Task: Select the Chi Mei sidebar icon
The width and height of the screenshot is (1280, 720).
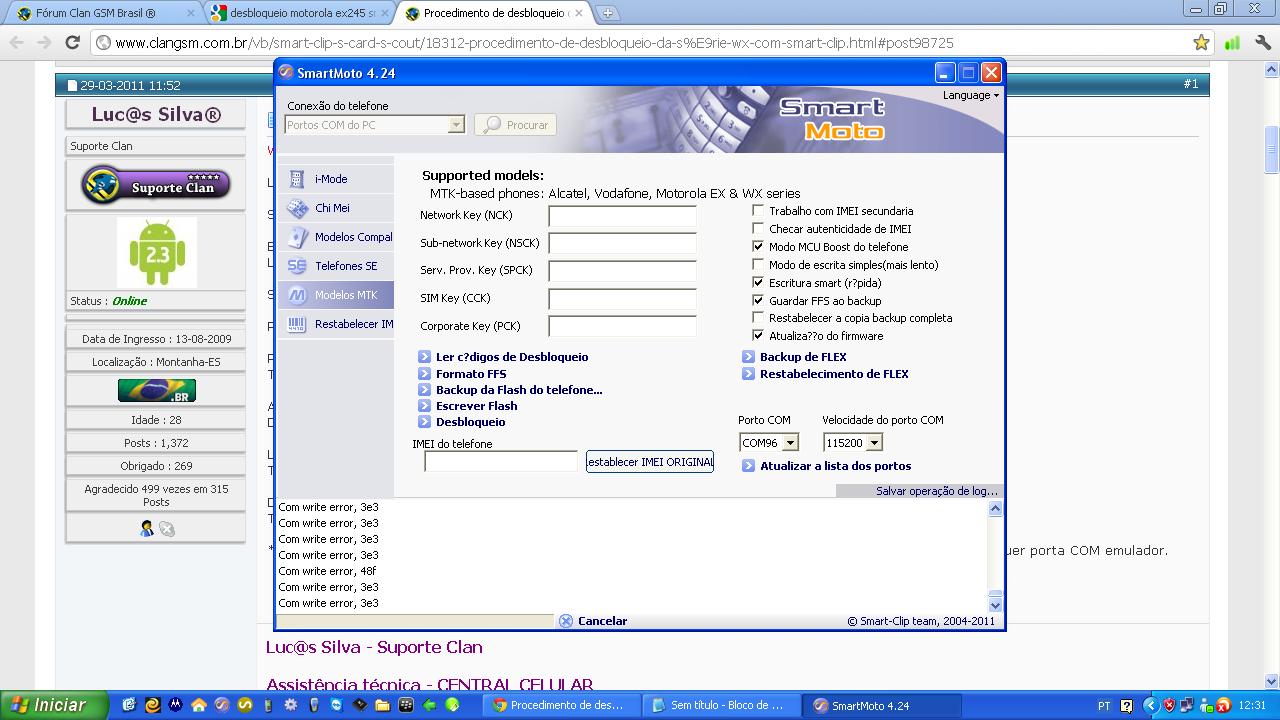Action: point(297,208)
